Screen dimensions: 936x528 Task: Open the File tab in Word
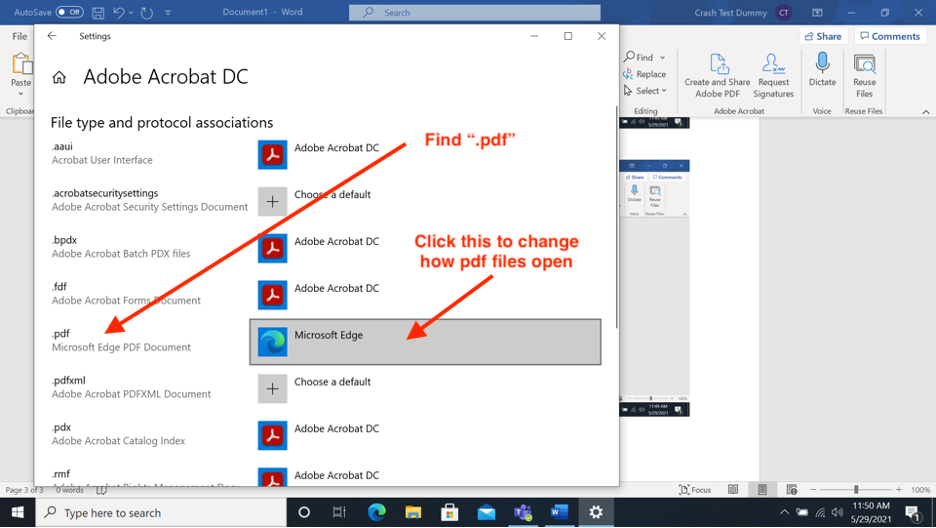coord(20,36)
